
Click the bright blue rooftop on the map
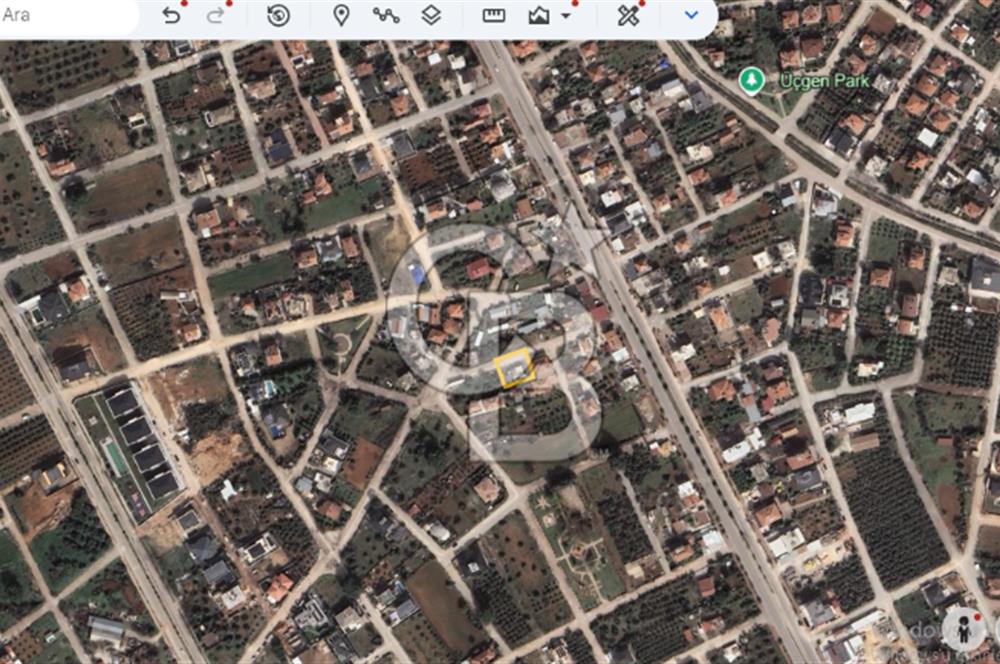[x=416, y=273]
